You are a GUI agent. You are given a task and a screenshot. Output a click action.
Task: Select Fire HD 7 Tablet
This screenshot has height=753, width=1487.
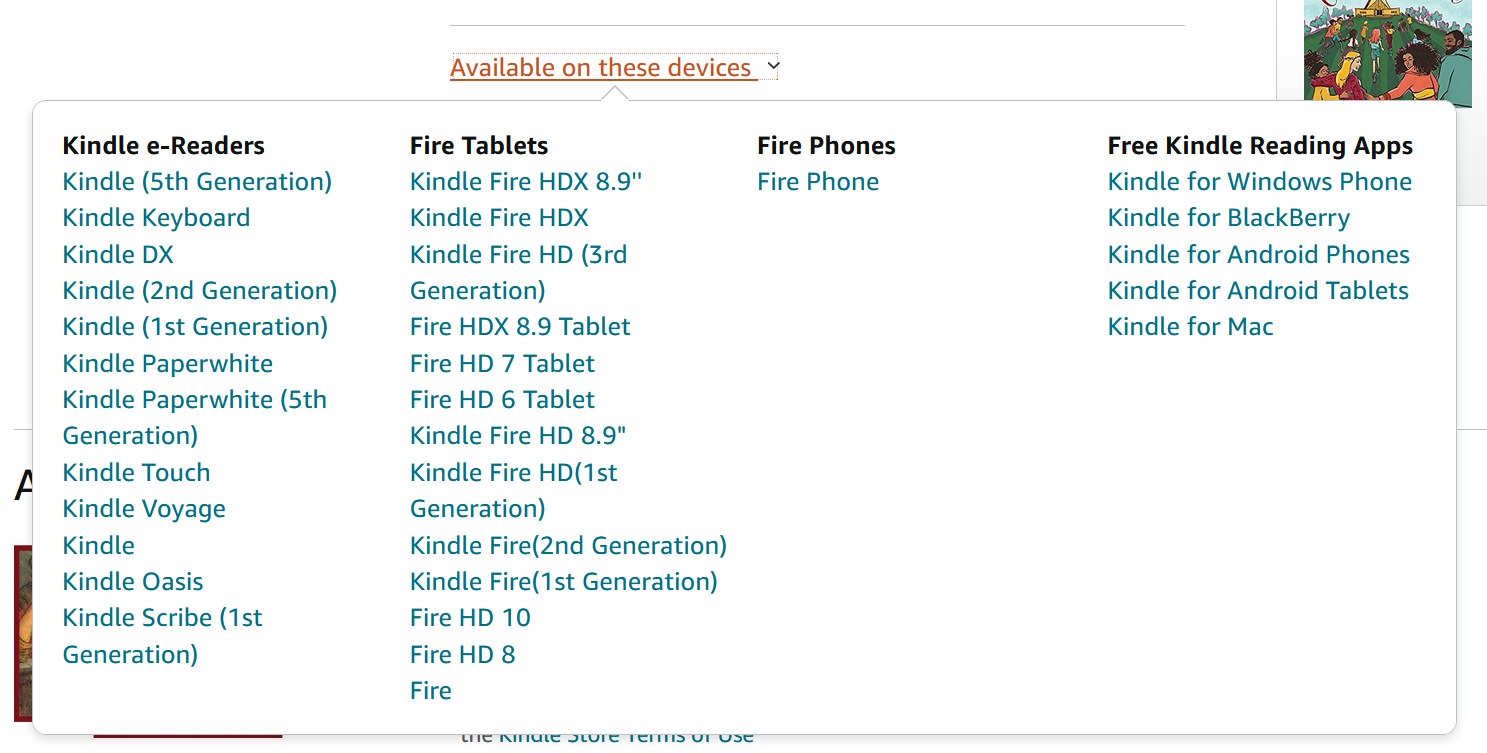point(501,363)
